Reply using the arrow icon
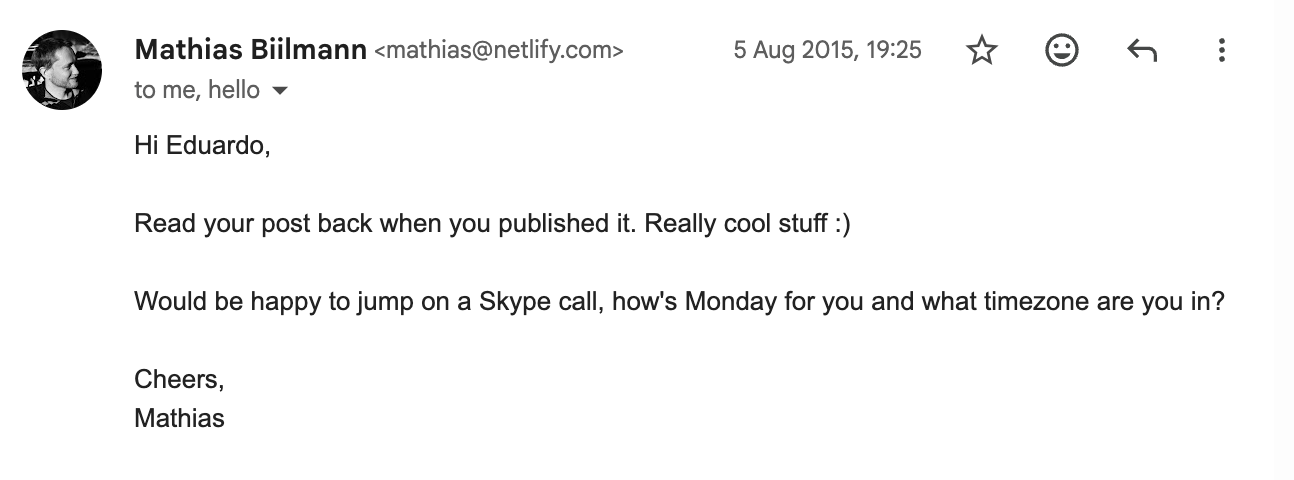Screen dimensions: 1294x480 coord(1141,50)
